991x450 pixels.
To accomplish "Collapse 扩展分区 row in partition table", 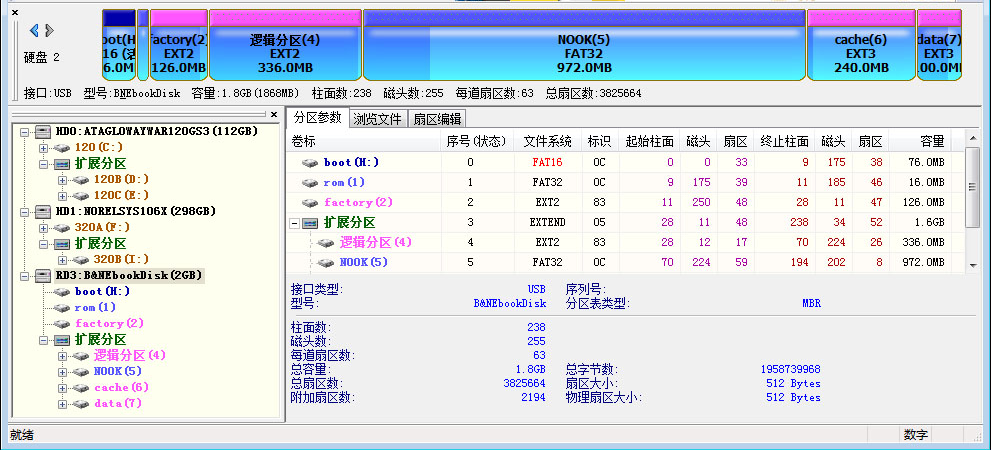I will (296, 222).
